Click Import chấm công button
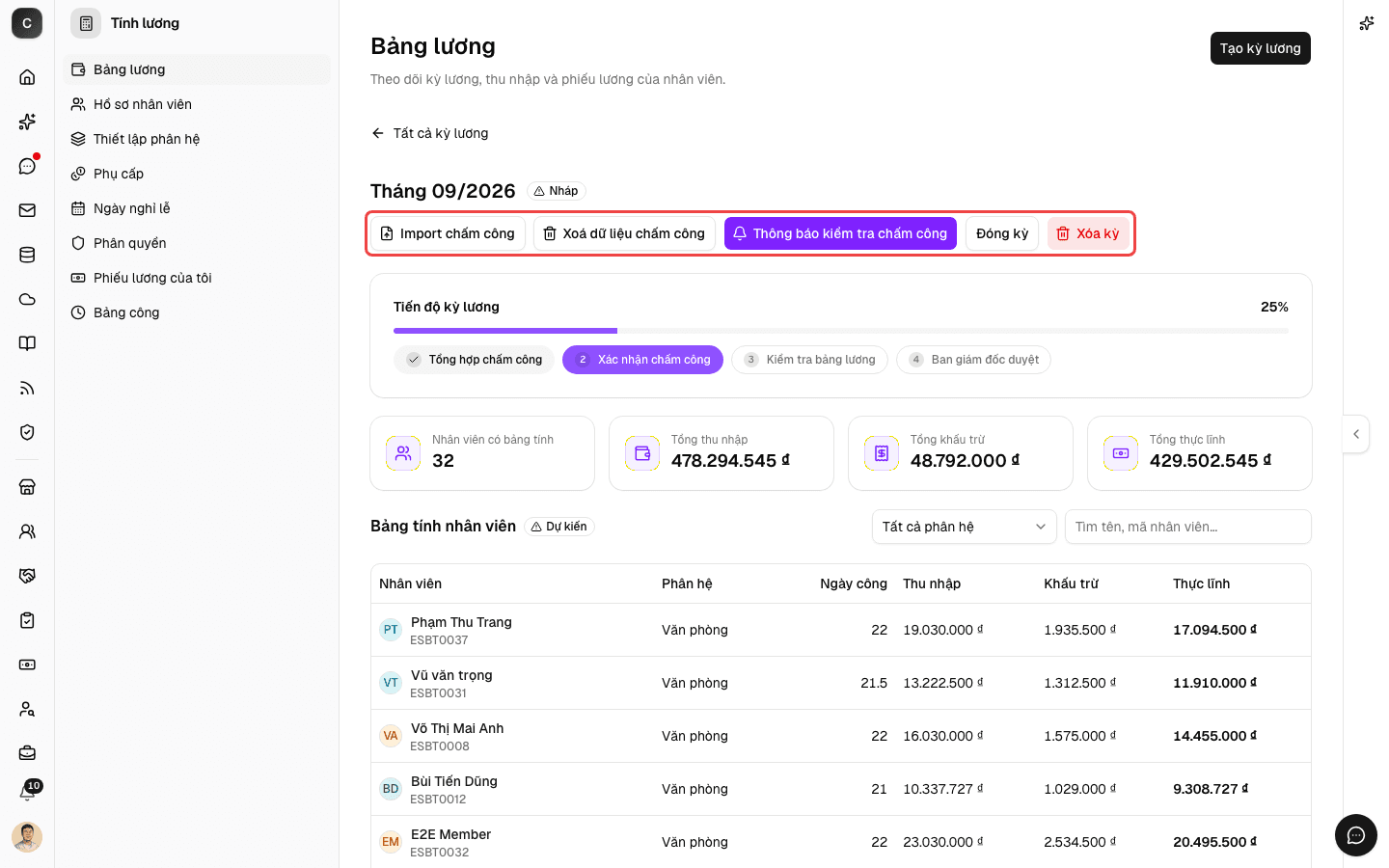Viewport: 1389px width, 868px height. coord(448,233)
